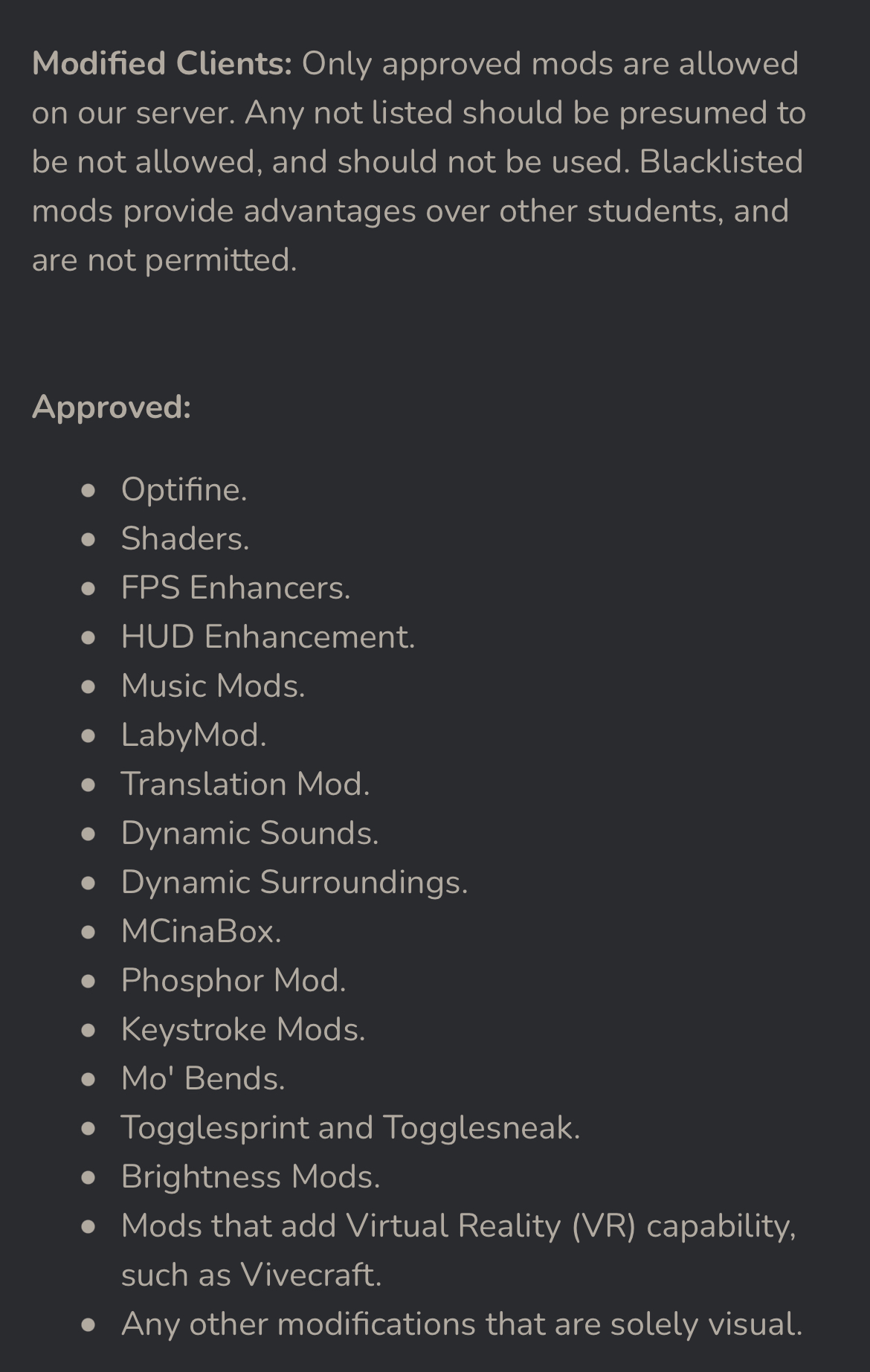Click the "Shaders." list entry
The width and height of the screenshot is (870, 1372).
point(185,539)
